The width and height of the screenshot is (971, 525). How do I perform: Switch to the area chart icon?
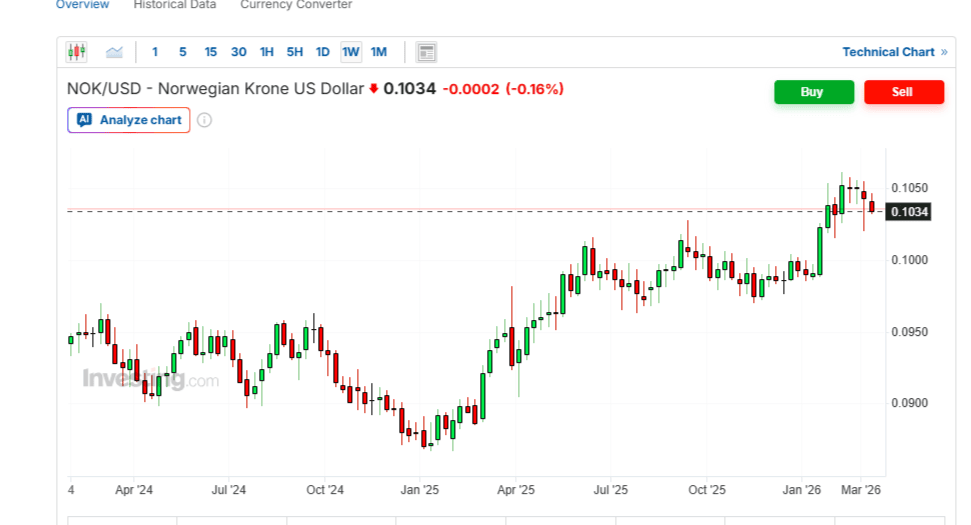pyautogui.click(x=114, y=52)
